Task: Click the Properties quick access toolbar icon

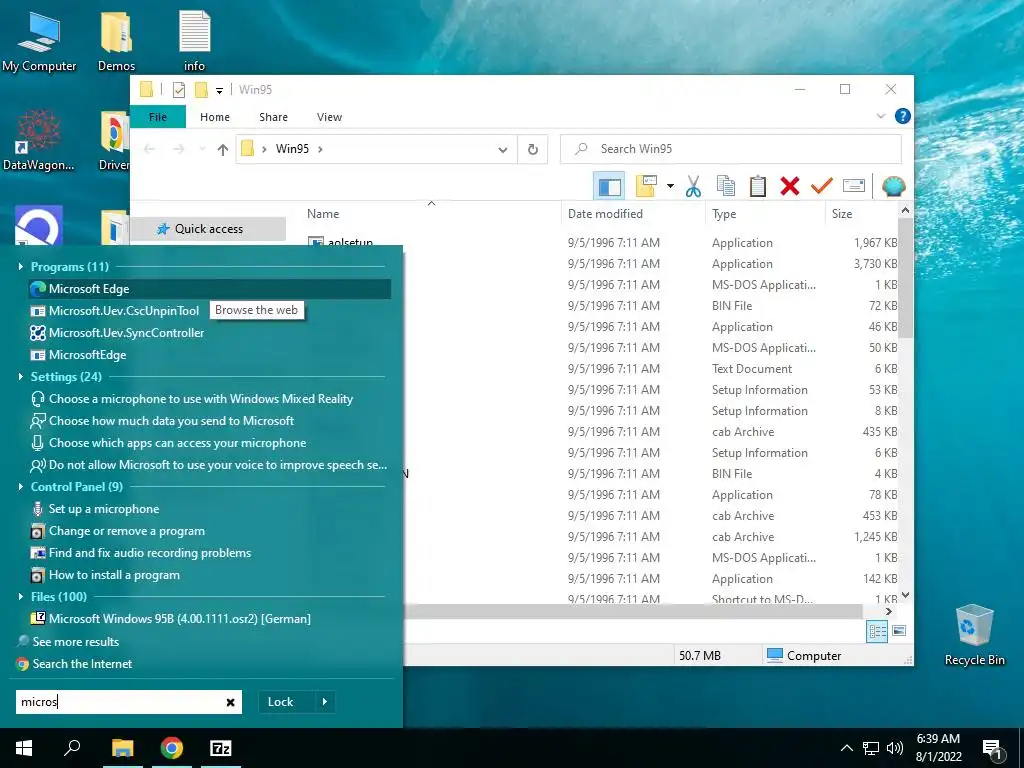Action: click(x=178, y=89)
